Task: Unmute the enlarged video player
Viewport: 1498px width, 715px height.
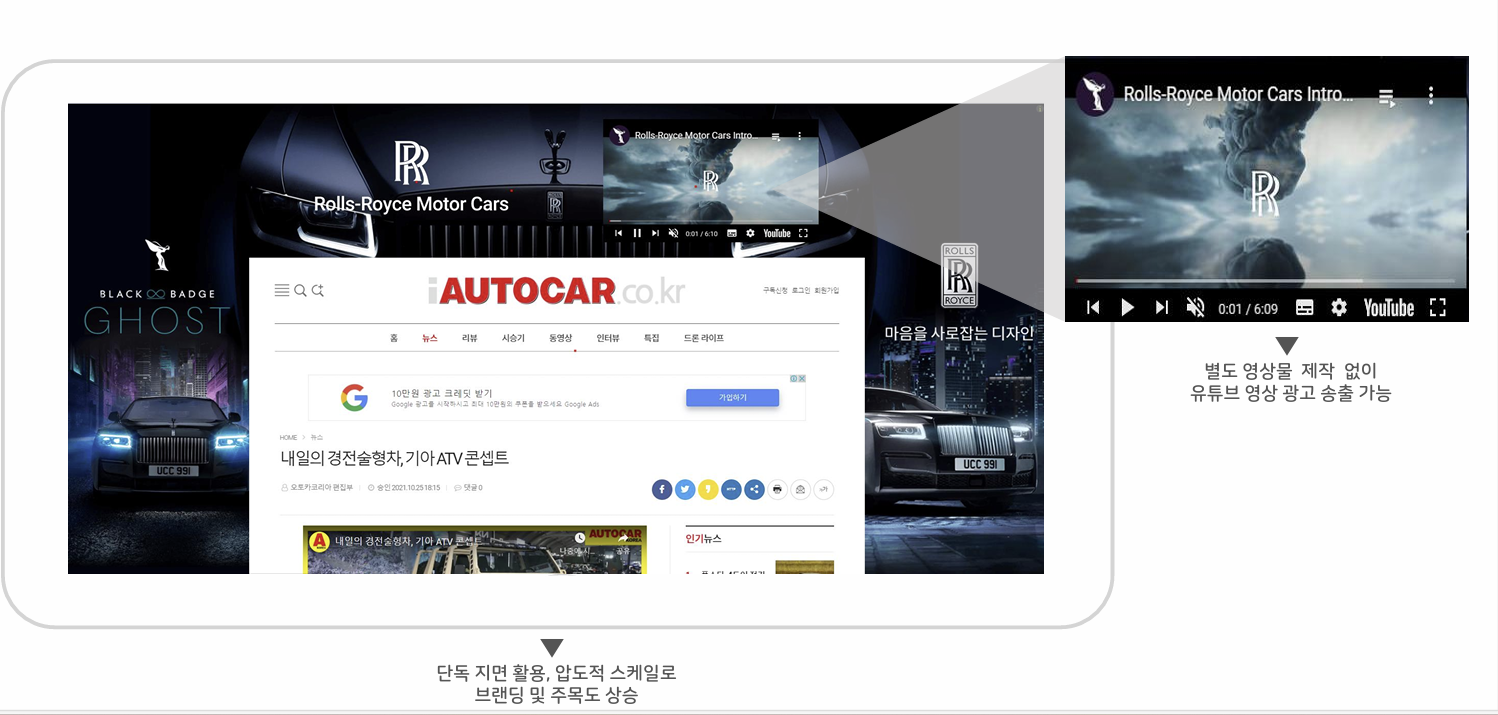Action: [x=1195, y=308]
